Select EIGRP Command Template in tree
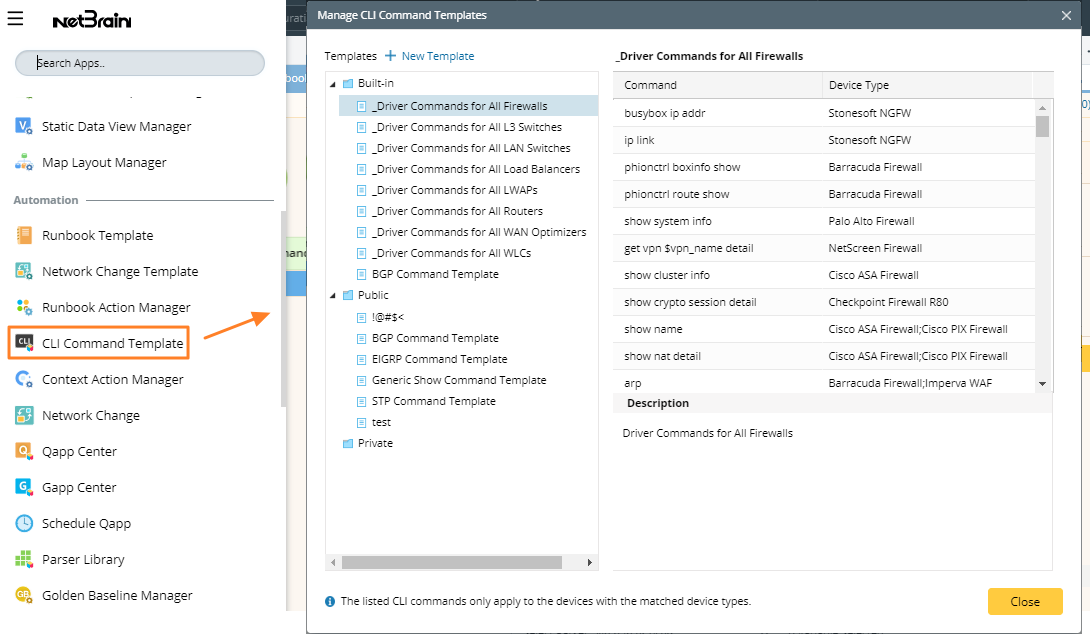Screen dimensions: 1090x634 [439, 359]
